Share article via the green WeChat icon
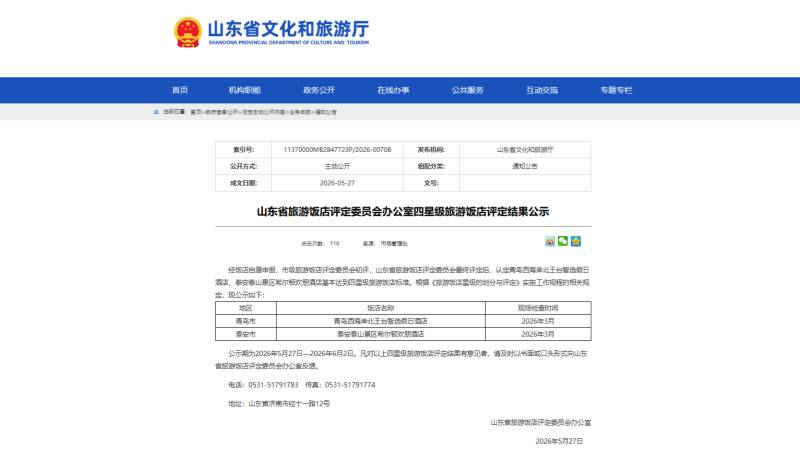Viewport: 800px width, 450px height. tap(563, 241)
